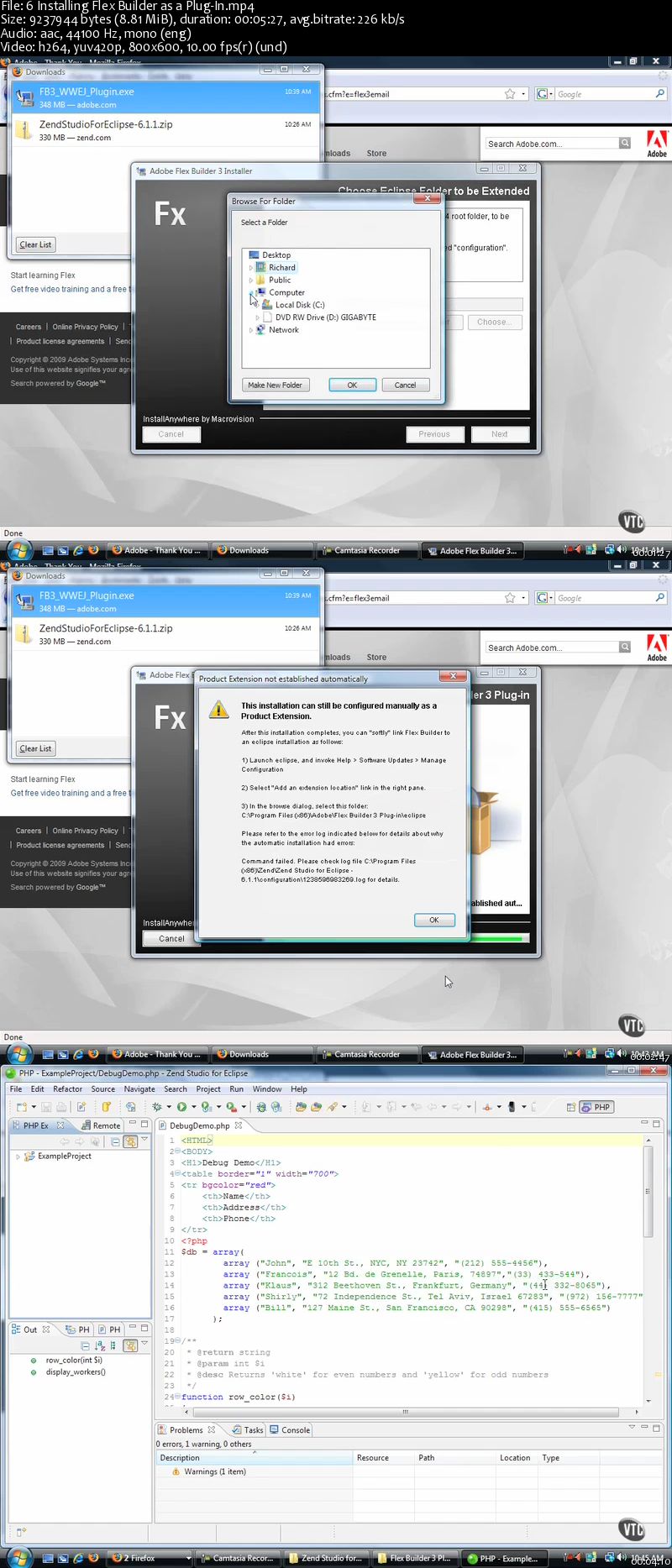The image size is (672, 1568).
Task: Open the dropdown arrow next to Run button
Action: (x=192, y=1107)
